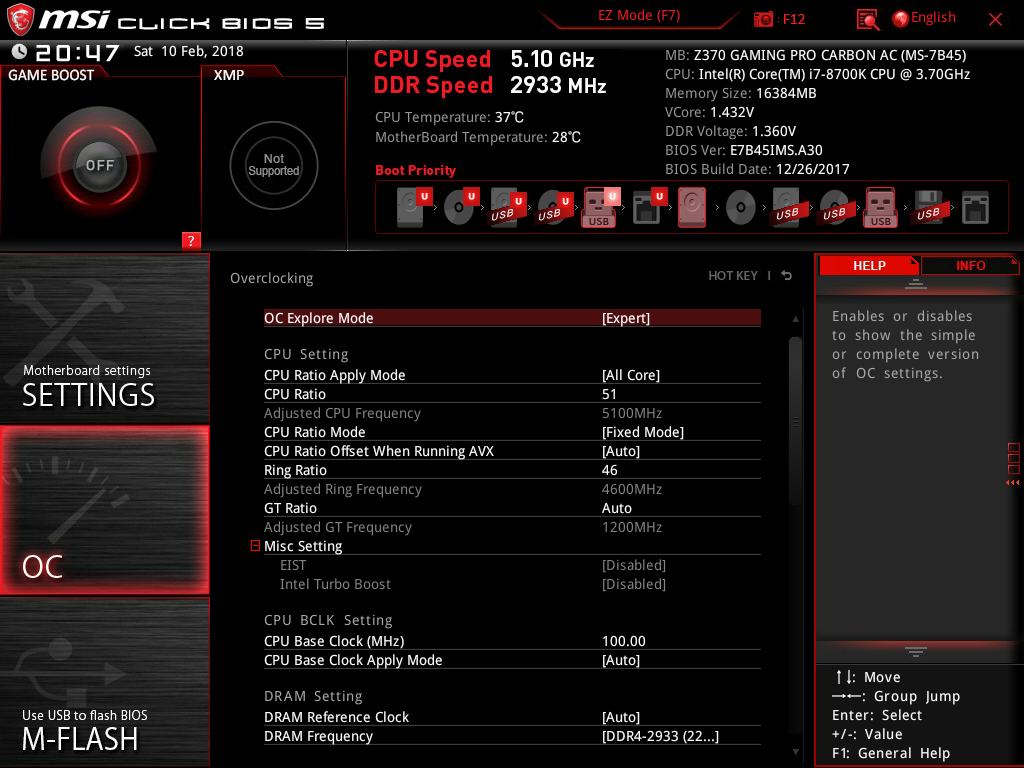This screenshot has height=768, width=1024.
Task: Open the OC Explore Mode Expert option
Action: tap(512, 318)
